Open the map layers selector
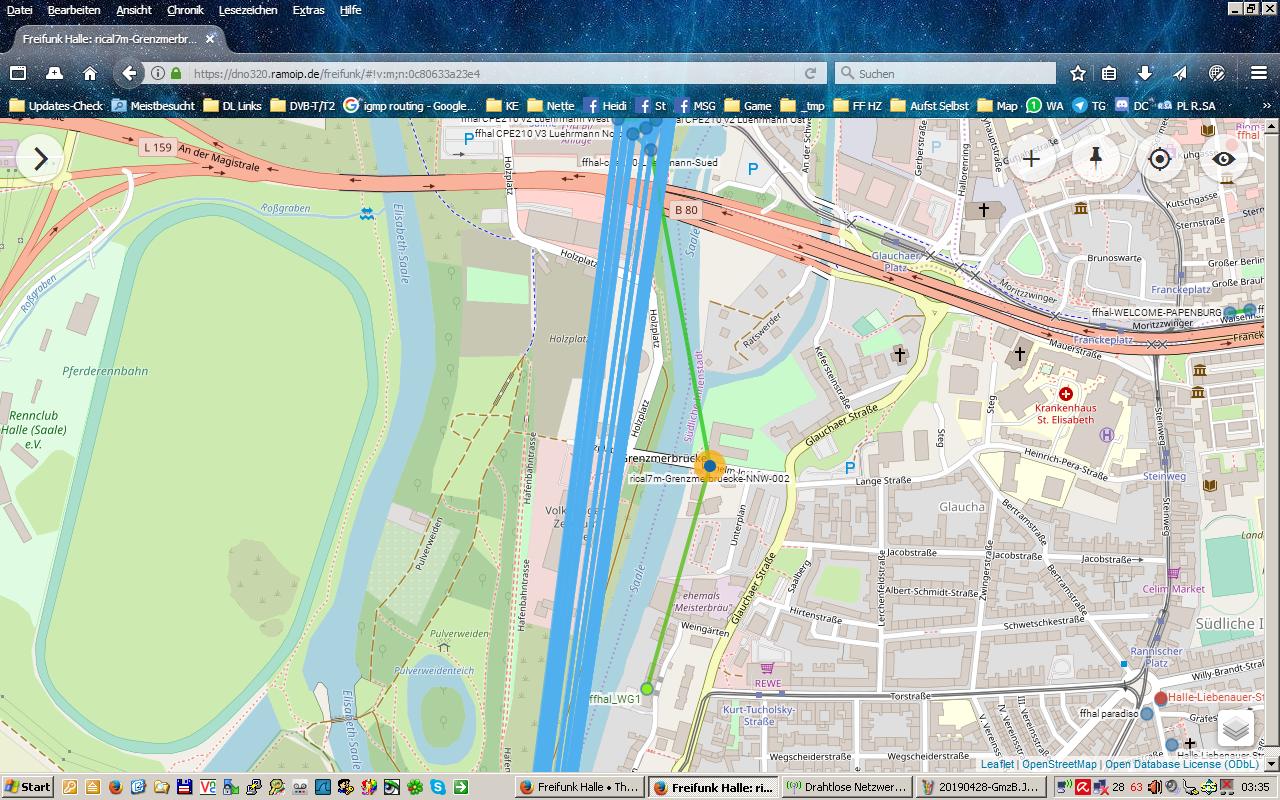This screenshot has width=1280, height=800. pos(1236,728)
